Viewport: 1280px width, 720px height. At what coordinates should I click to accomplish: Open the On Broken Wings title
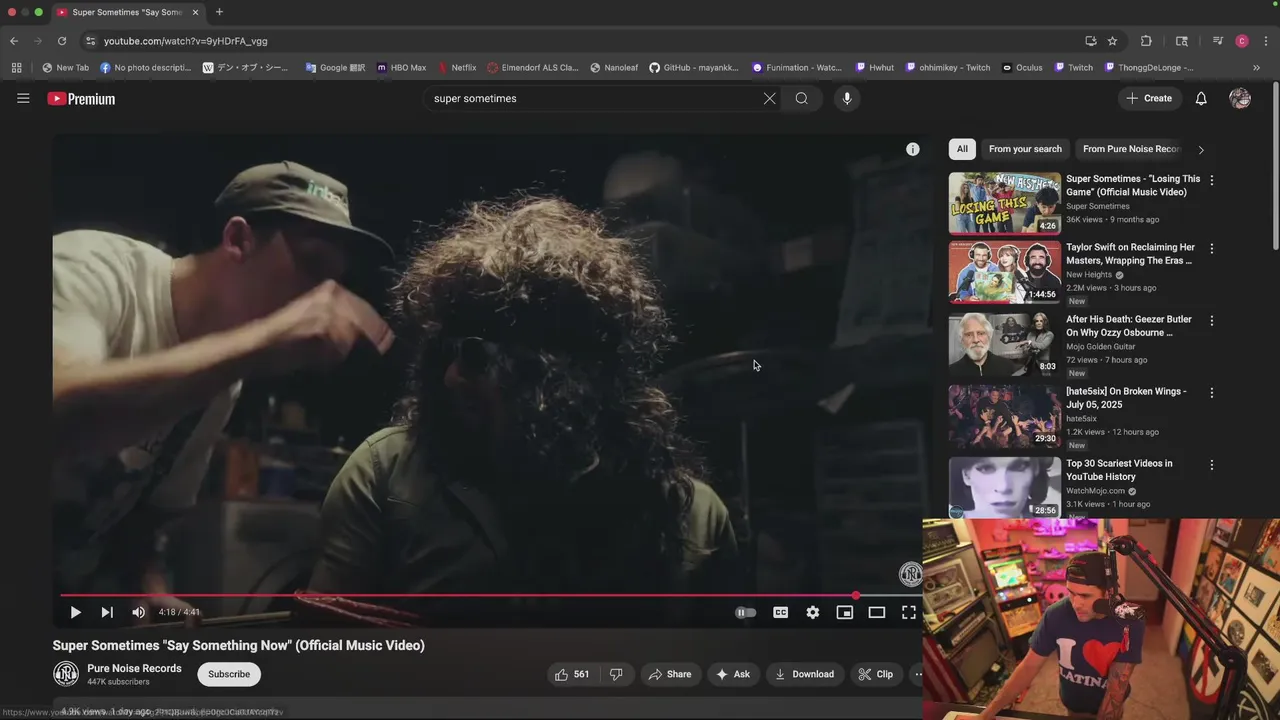[1126, 398]
